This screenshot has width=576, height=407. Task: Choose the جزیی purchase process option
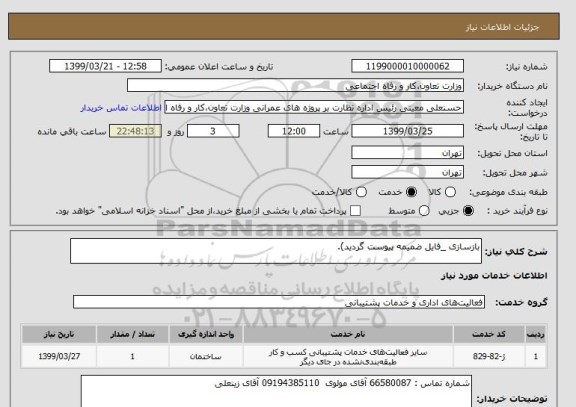(x=468, y=211)
